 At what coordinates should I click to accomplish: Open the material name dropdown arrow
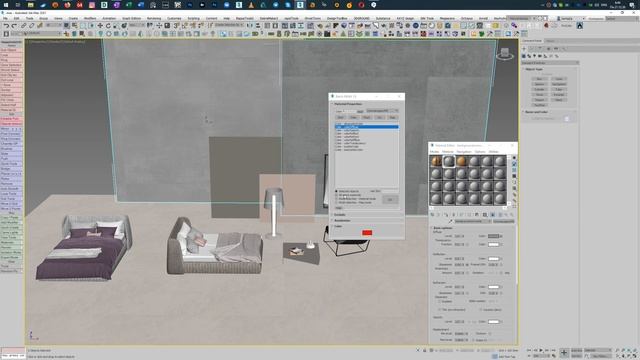[489, 221]
